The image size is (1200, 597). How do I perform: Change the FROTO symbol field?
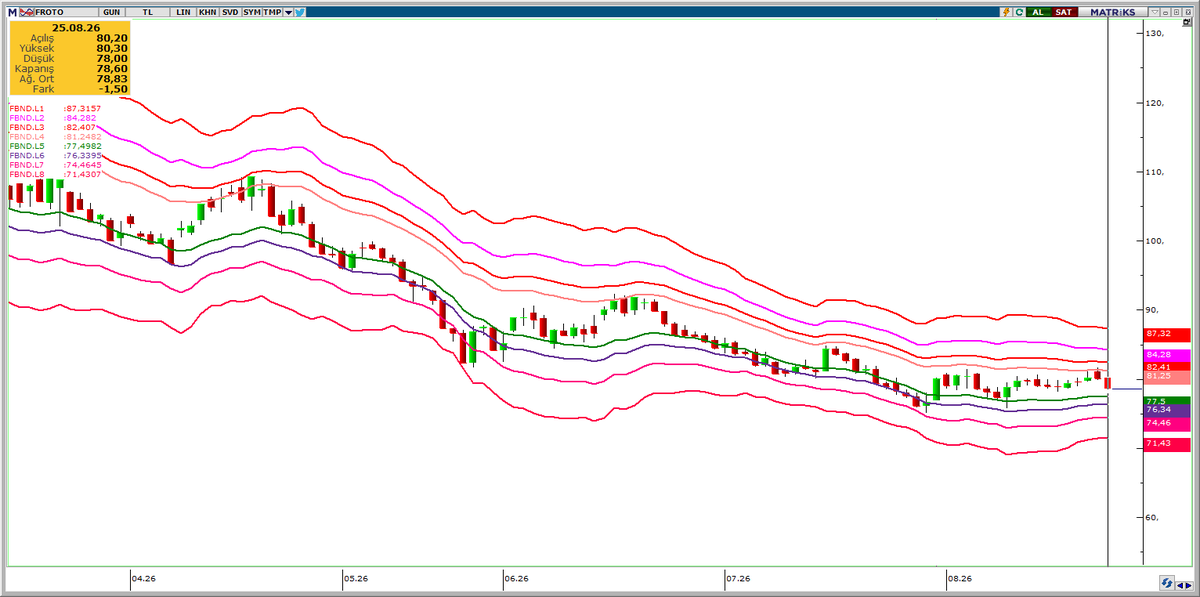(x=66, y=12)
